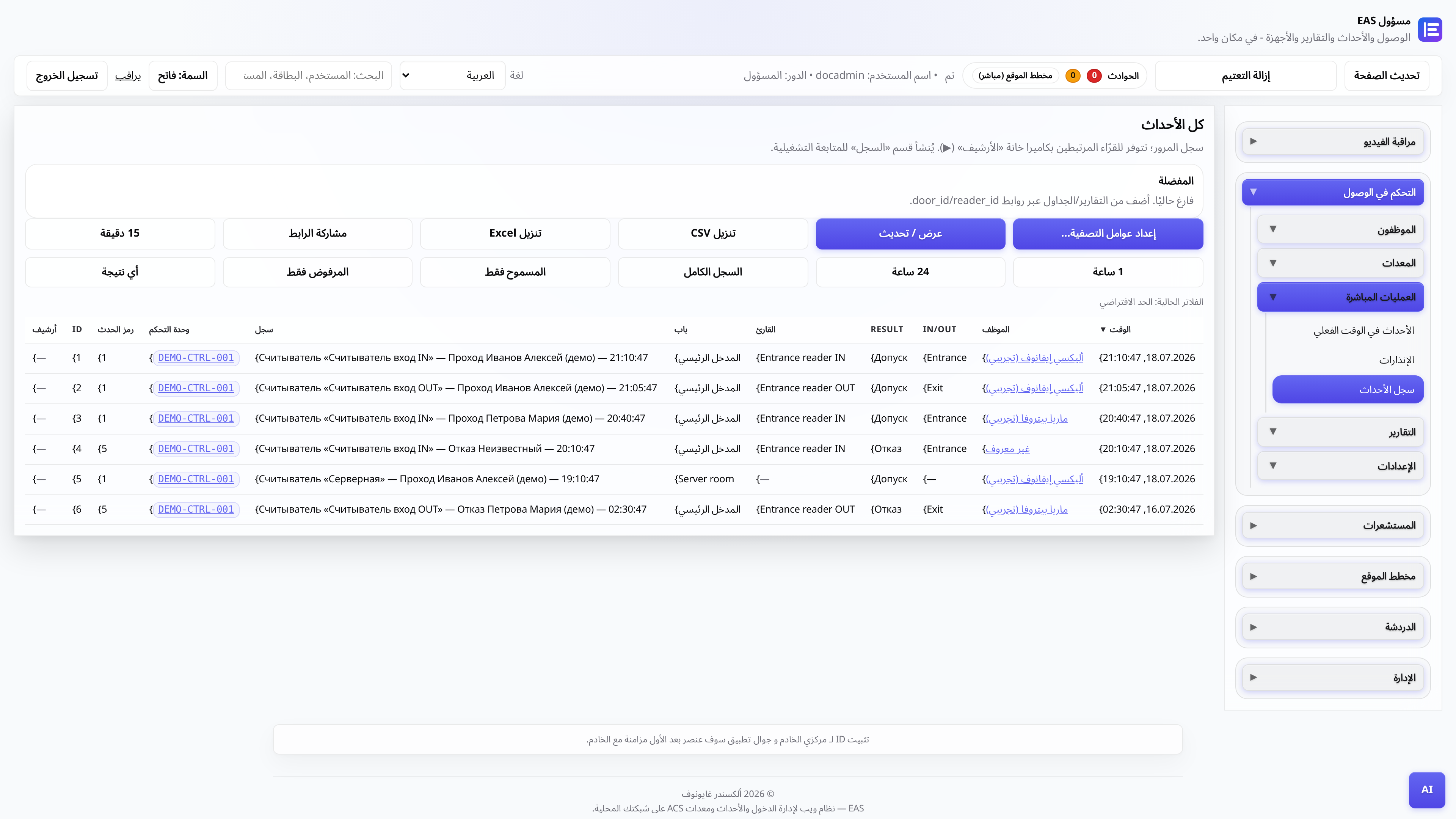Open the language dropdown العربية
Viewport: 1456px width, 819px height.
[452, 76]
